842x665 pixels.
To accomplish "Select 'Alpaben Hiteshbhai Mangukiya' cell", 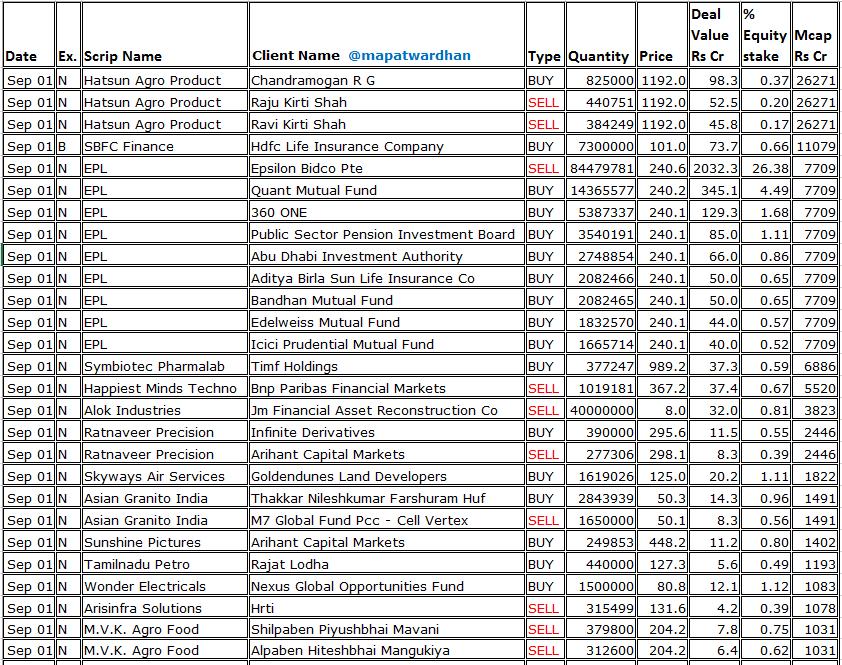I will tap(387, 650).
